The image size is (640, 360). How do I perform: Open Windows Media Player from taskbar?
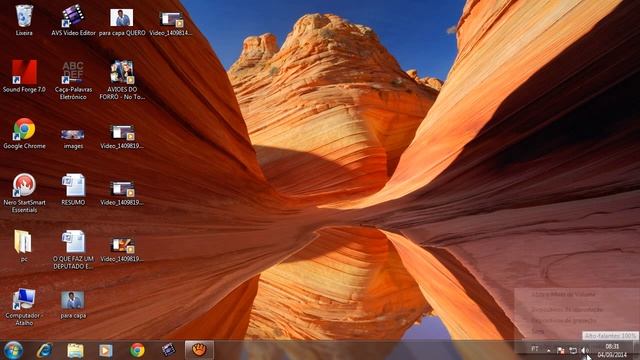pos(106,350)
